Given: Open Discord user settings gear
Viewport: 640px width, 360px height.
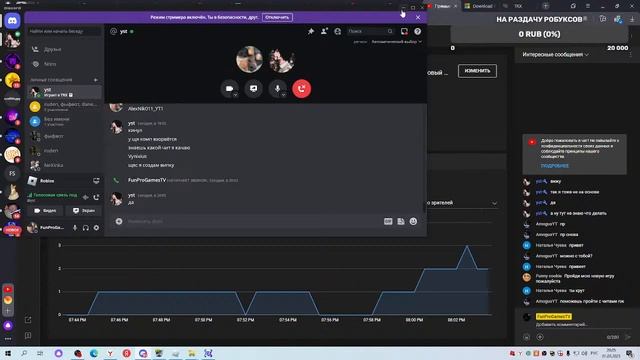Looking at the screenshot, I should tap(96, 228).
